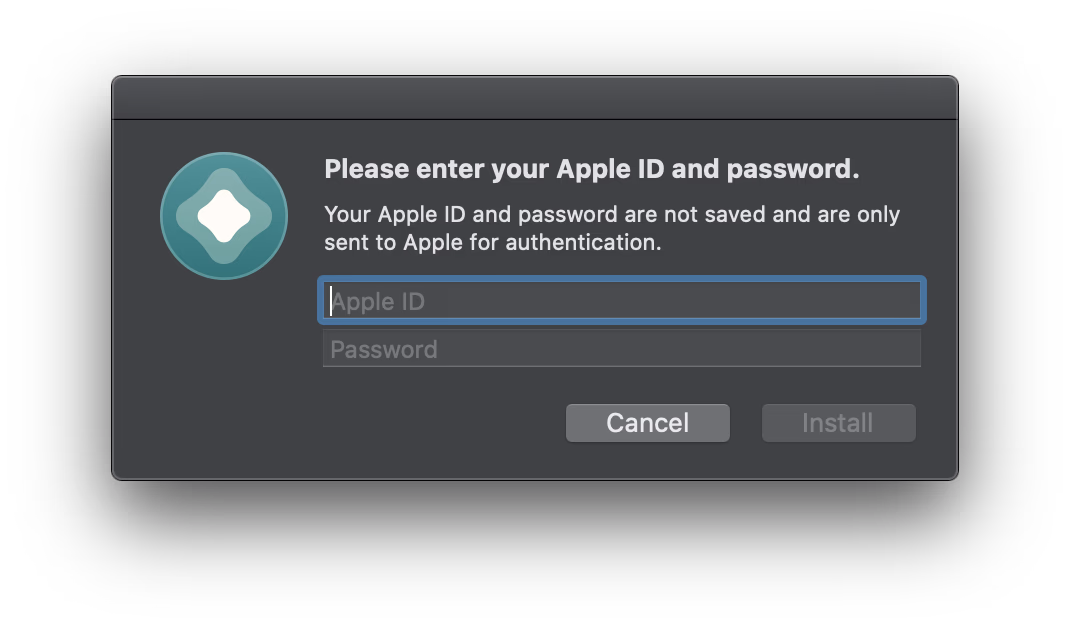Viewport: 1070px width, 628px height.
Task: Click into the Password field
Action: pyautogui.click(x=621, y=349)
